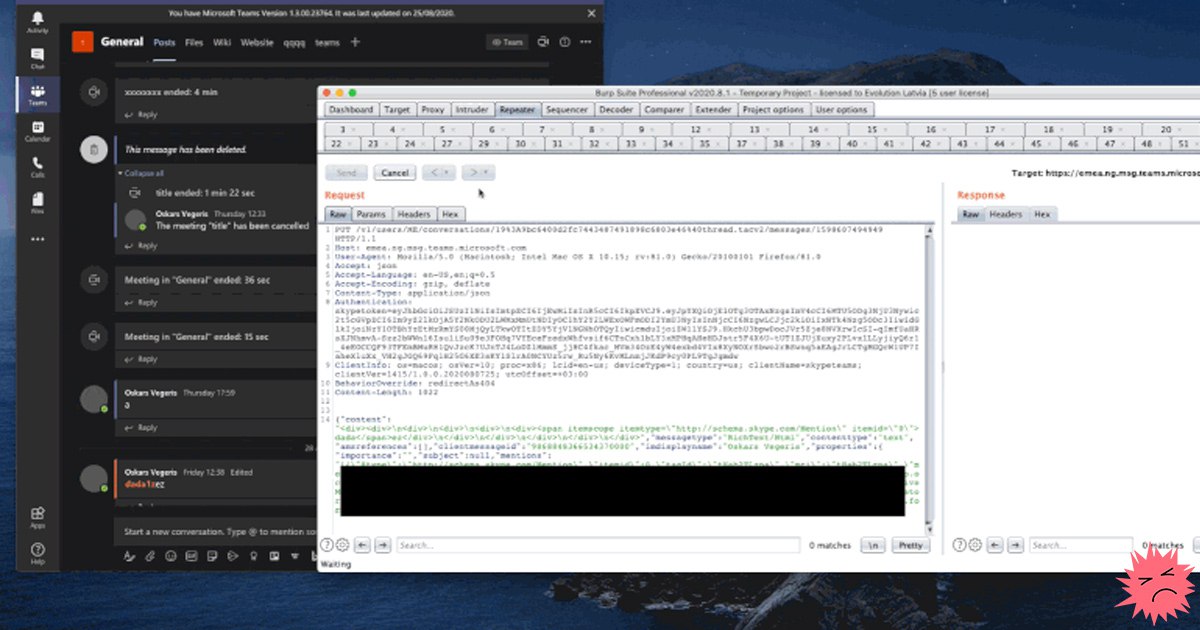The height and width of the screenshot is (630, 1200).
Task: Open Website tab in Teams channel
Action: 257,43
